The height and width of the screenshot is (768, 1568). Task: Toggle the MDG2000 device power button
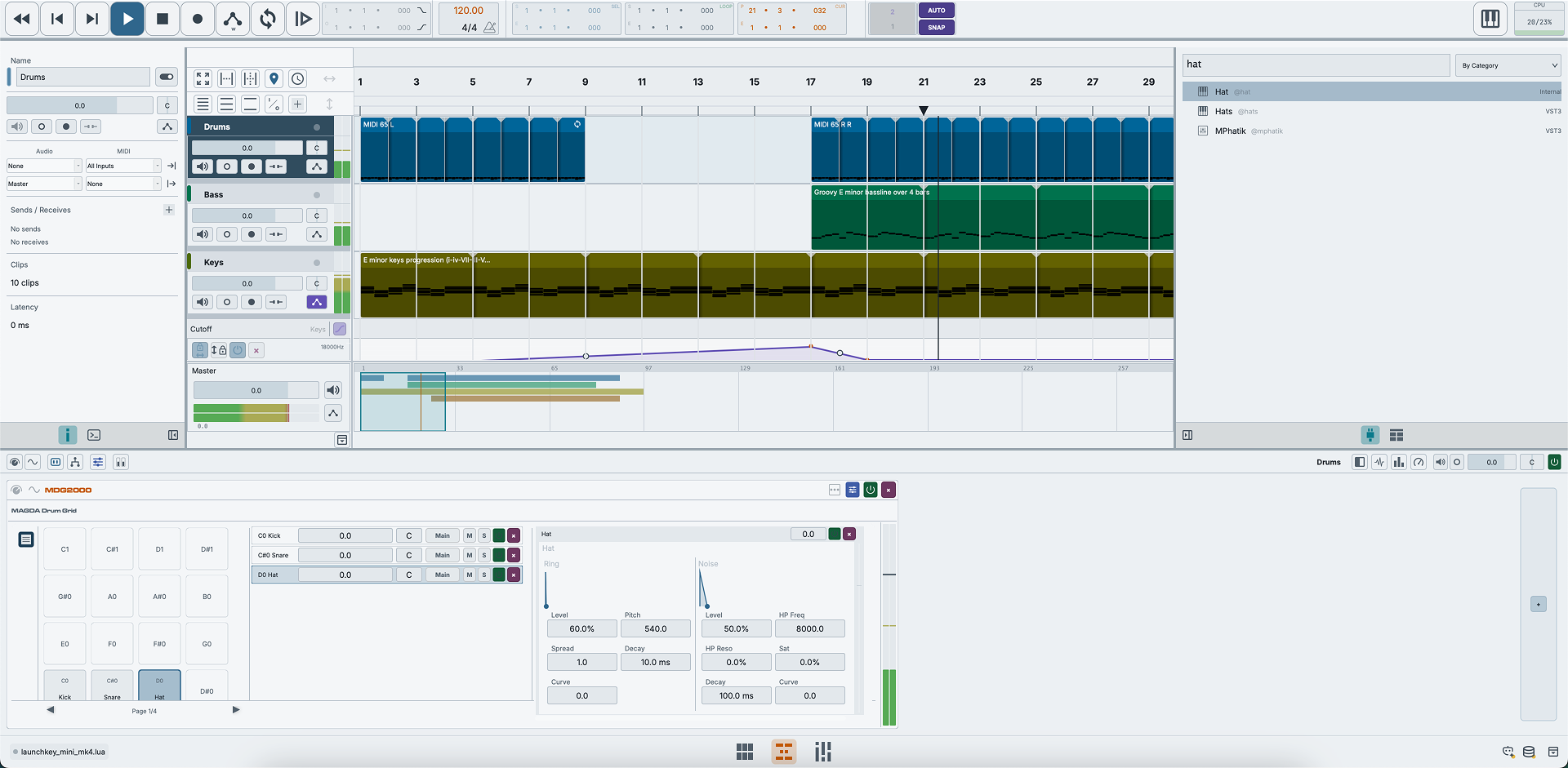pyautogui.click(x=871, y=490)
